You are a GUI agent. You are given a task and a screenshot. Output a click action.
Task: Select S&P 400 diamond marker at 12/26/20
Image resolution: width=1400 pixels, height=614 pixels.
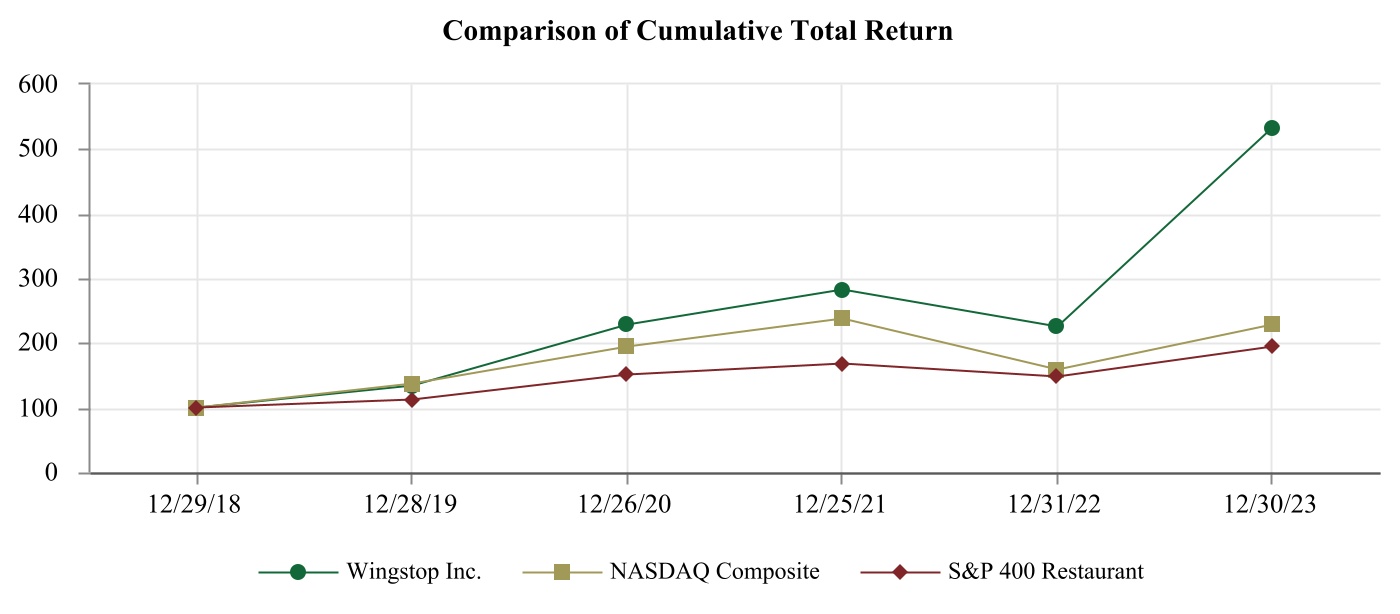click(x=626, y=374)
